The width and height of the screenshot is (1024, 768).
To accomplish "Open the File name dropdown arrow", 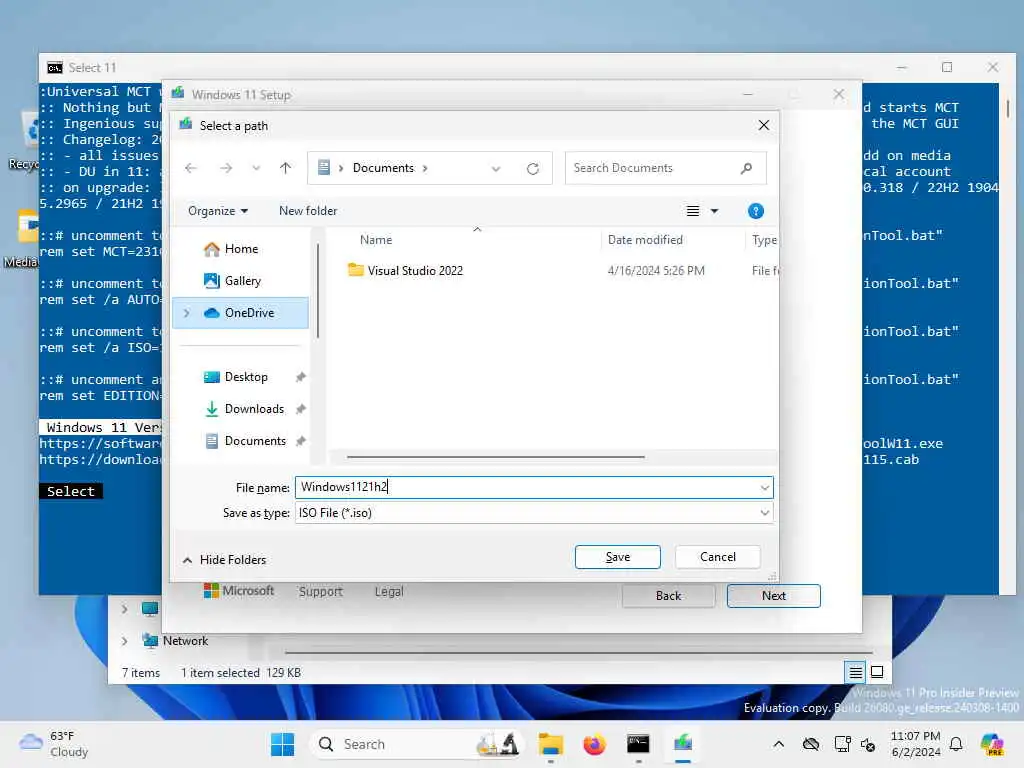I will [765, 488].
